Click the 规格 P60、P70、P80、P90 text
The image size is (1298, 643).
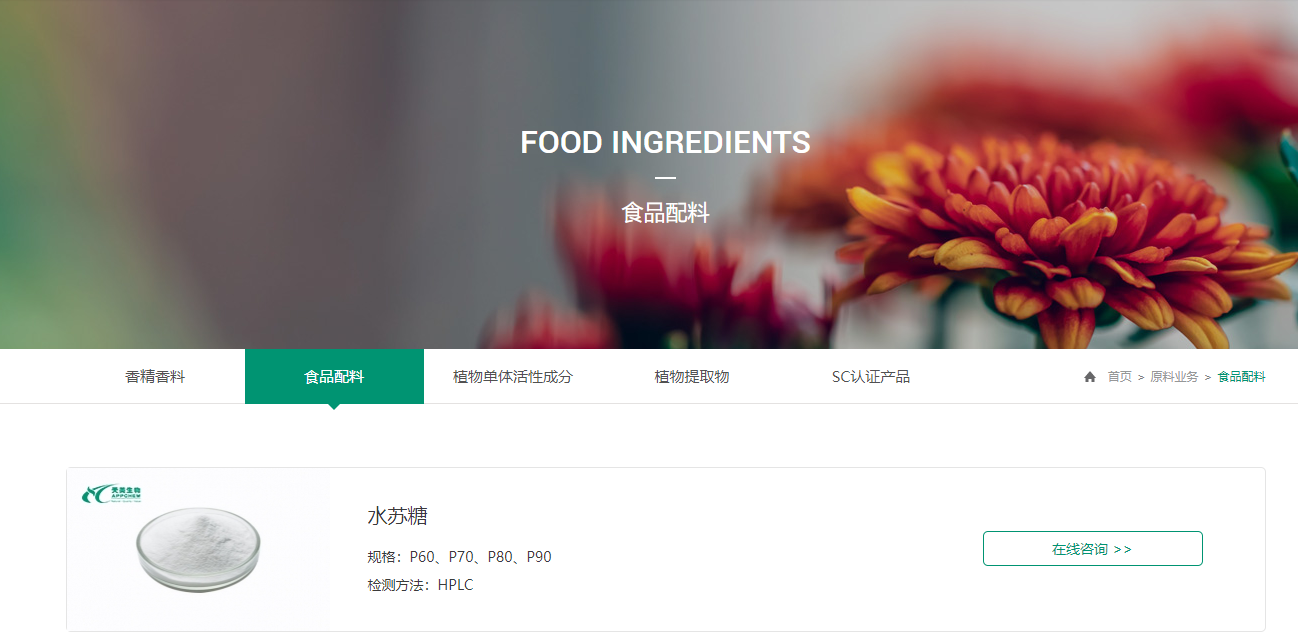pos(460,557)
